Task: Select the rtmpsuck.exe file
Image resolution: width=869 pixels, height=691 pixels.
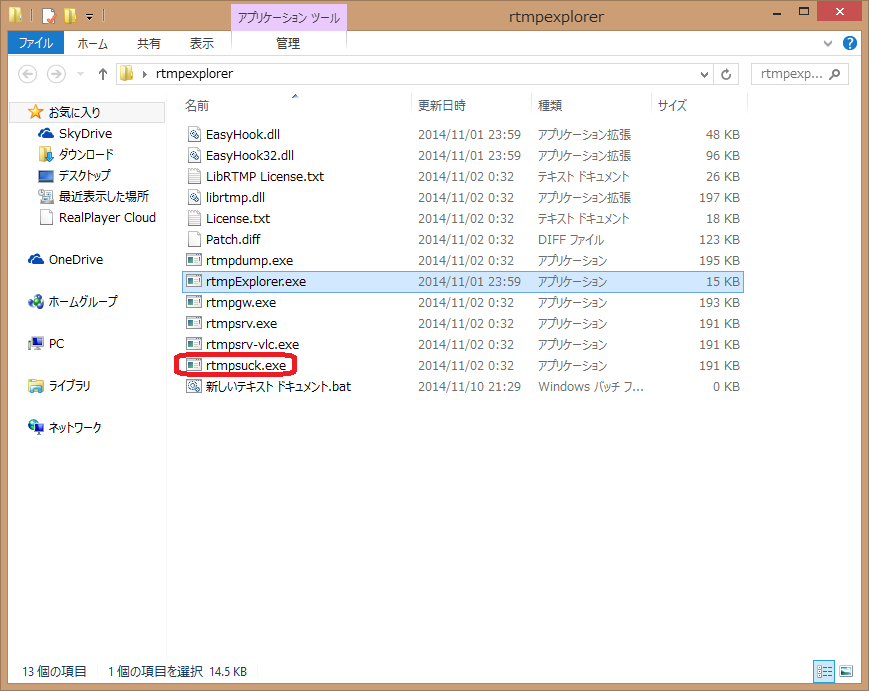Action: tap(245, 365)
